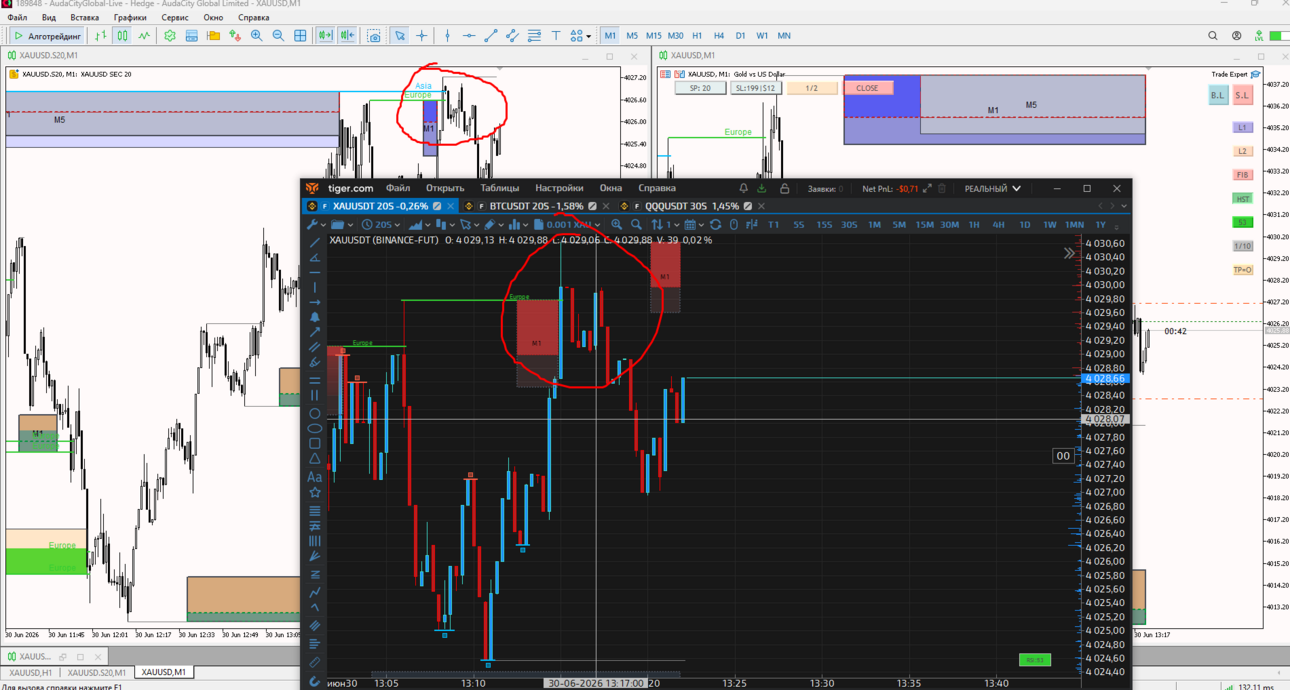Viewport: 1290px width, 690px height.
Task: Open MetaTrader Сервис menu
Action: coord(175,17)
